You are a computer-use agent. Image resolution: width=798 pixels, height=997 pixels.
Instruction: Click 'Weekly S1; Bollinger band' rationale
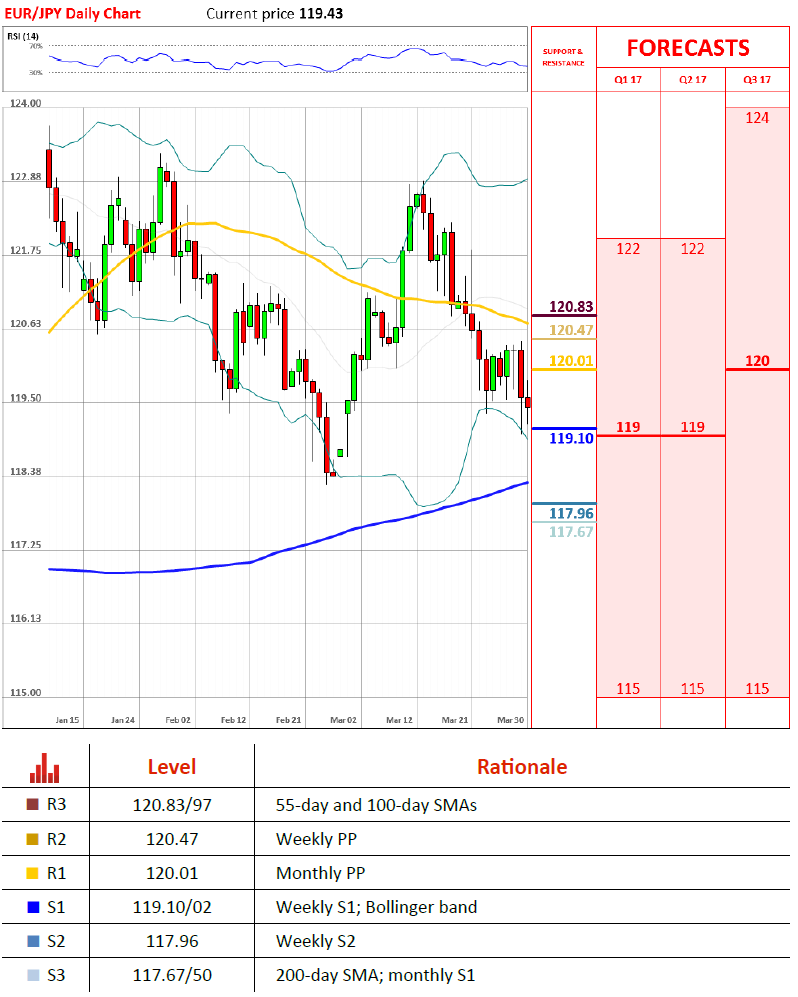tap(376, 907)
